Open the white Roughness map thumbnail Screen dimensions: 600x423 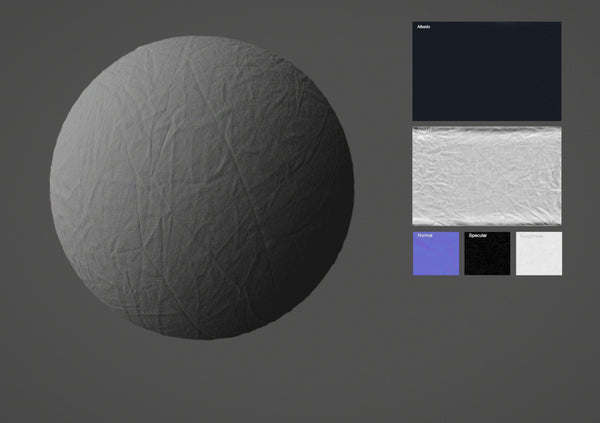539,256
